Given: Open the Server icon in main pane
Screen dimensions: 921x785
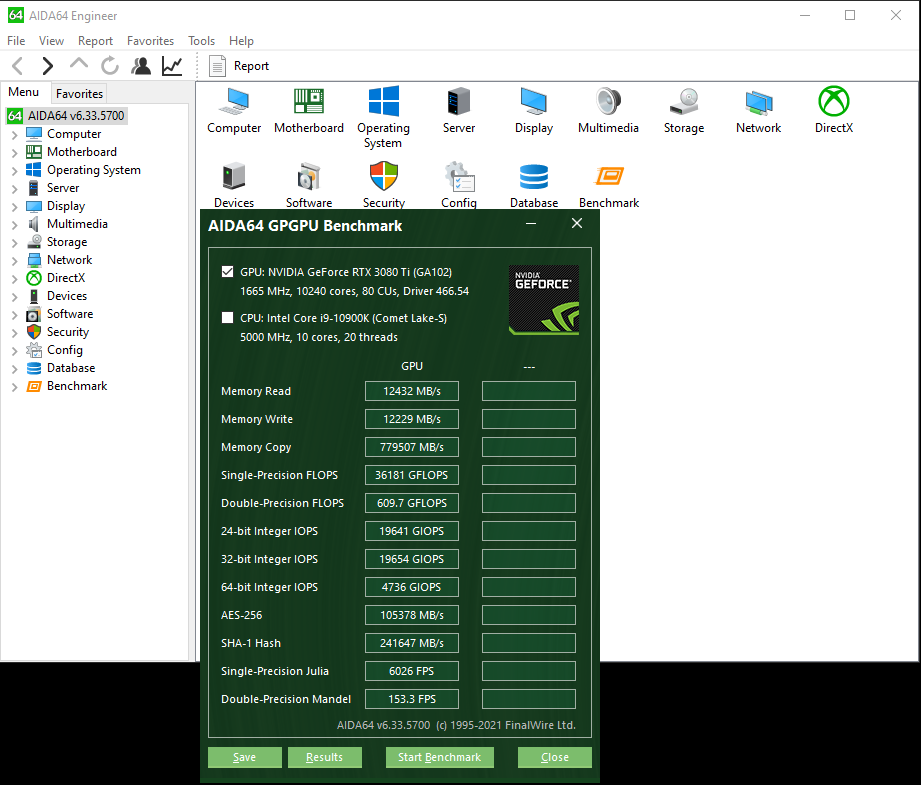Looking at the screenshot, I should (459, 101).
